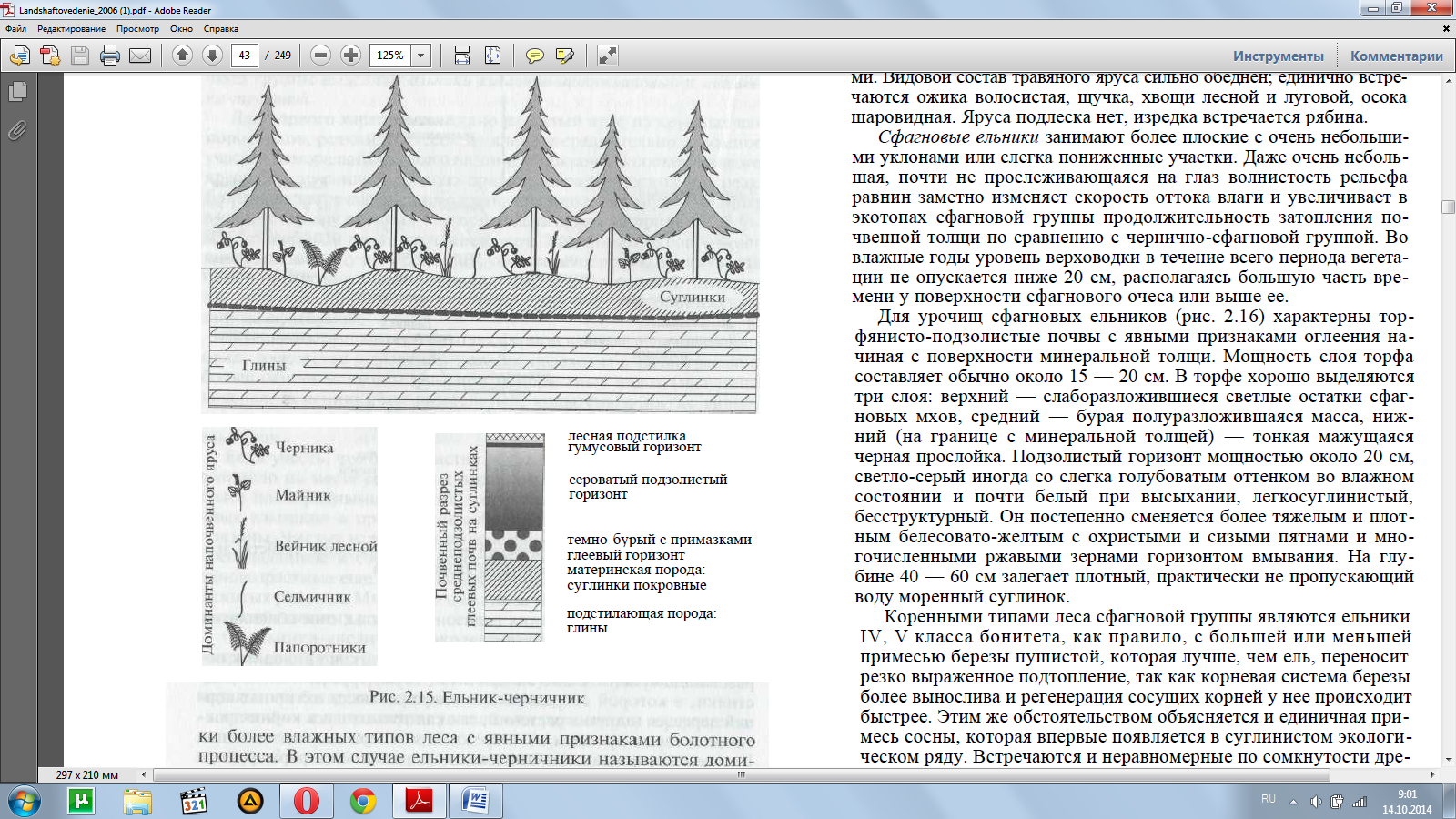Open AIMP player from the taskbar
1456x819 pixels.
(250, 802)
